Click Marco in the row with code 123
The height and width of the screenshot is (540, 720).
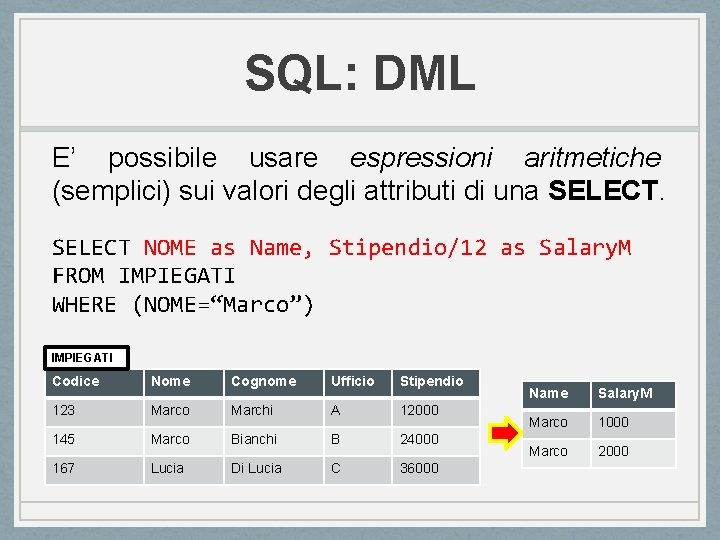[x=184, y=412]
